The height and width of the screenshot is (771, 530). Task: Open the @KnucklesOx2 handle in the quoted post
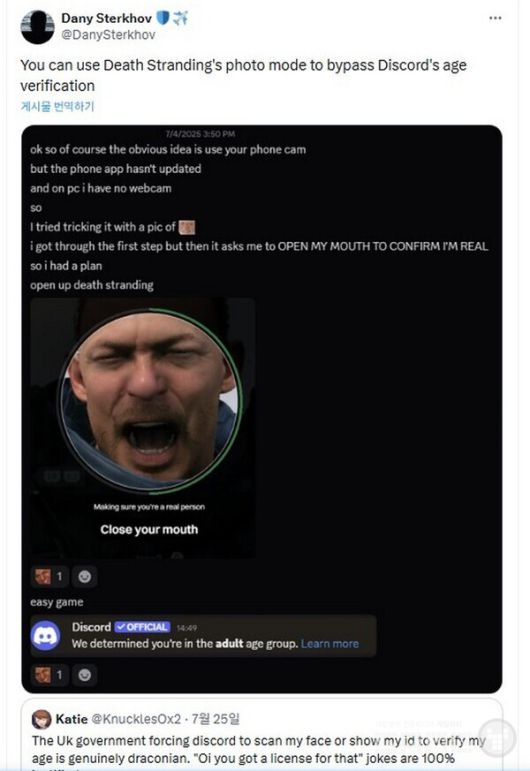(136, 719)
